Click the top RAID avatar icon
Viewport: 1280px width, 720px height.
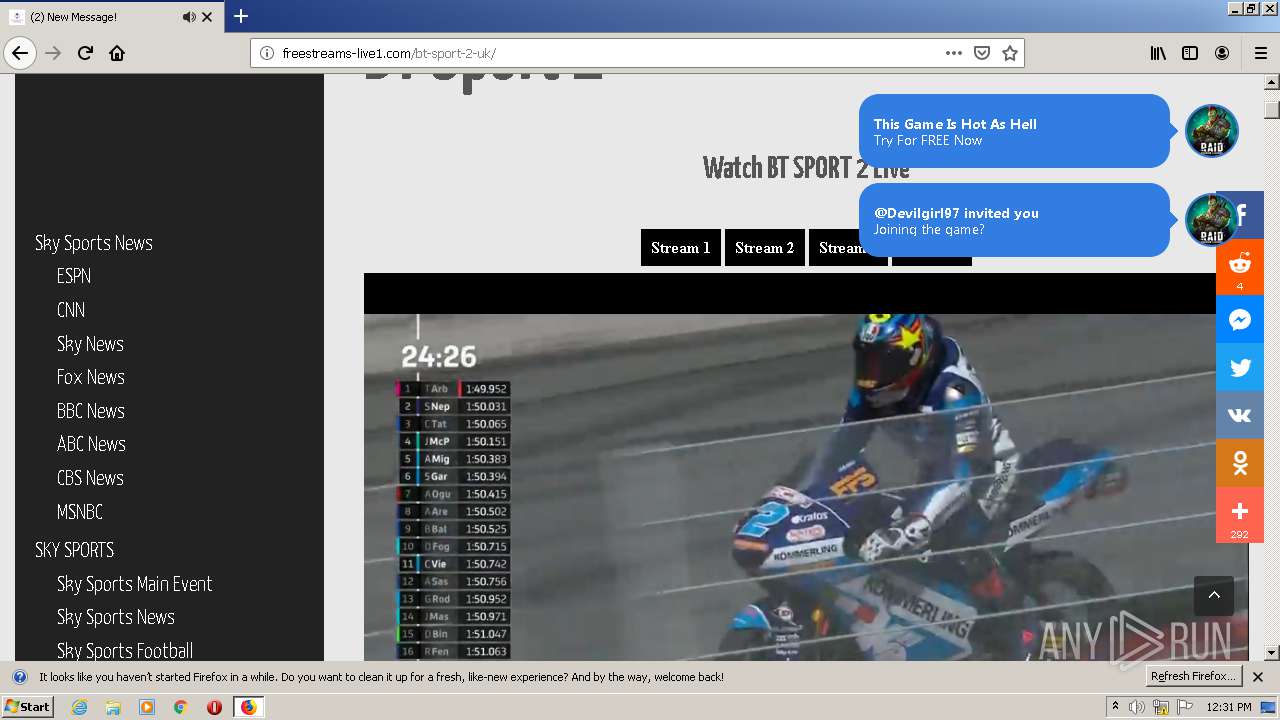pyautogui.click(x=1212, y=131)
